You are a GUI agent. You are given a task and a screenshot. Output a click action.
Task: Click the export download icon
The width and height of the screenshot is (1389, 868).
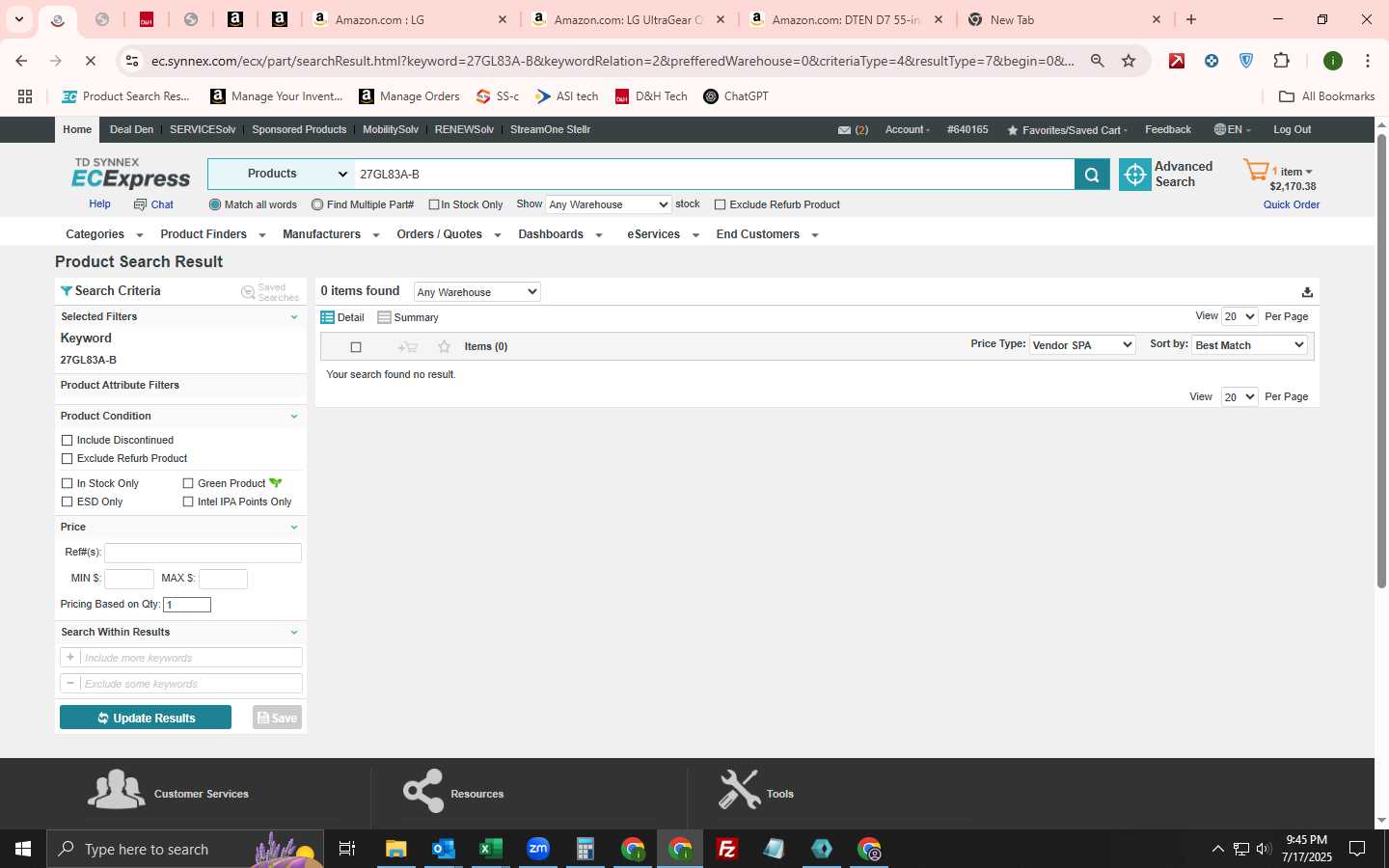tap(1307, 292)
